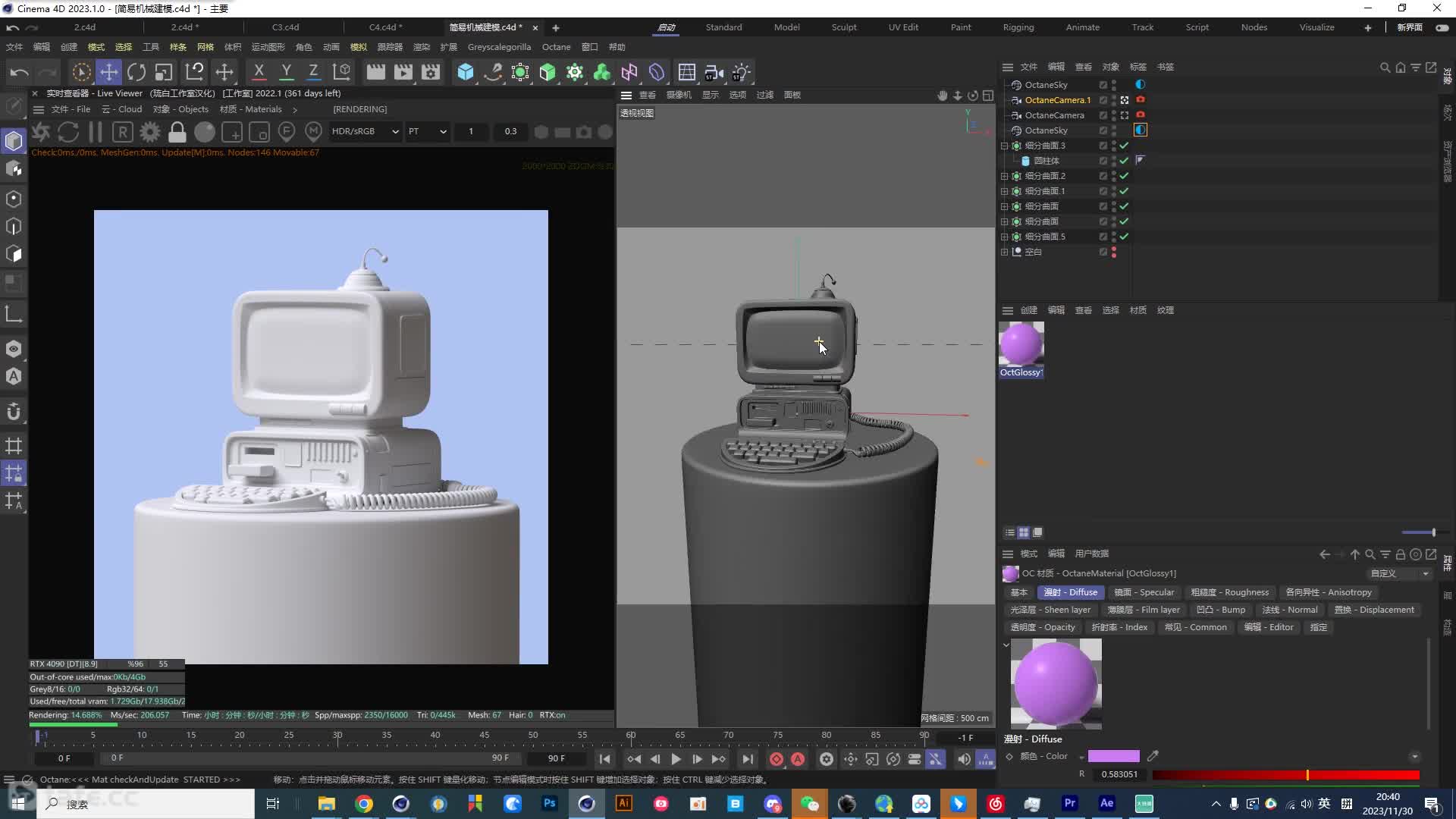
Task: Open Live Viewer 云 - Cloud menu
Action: pos(122,109)
